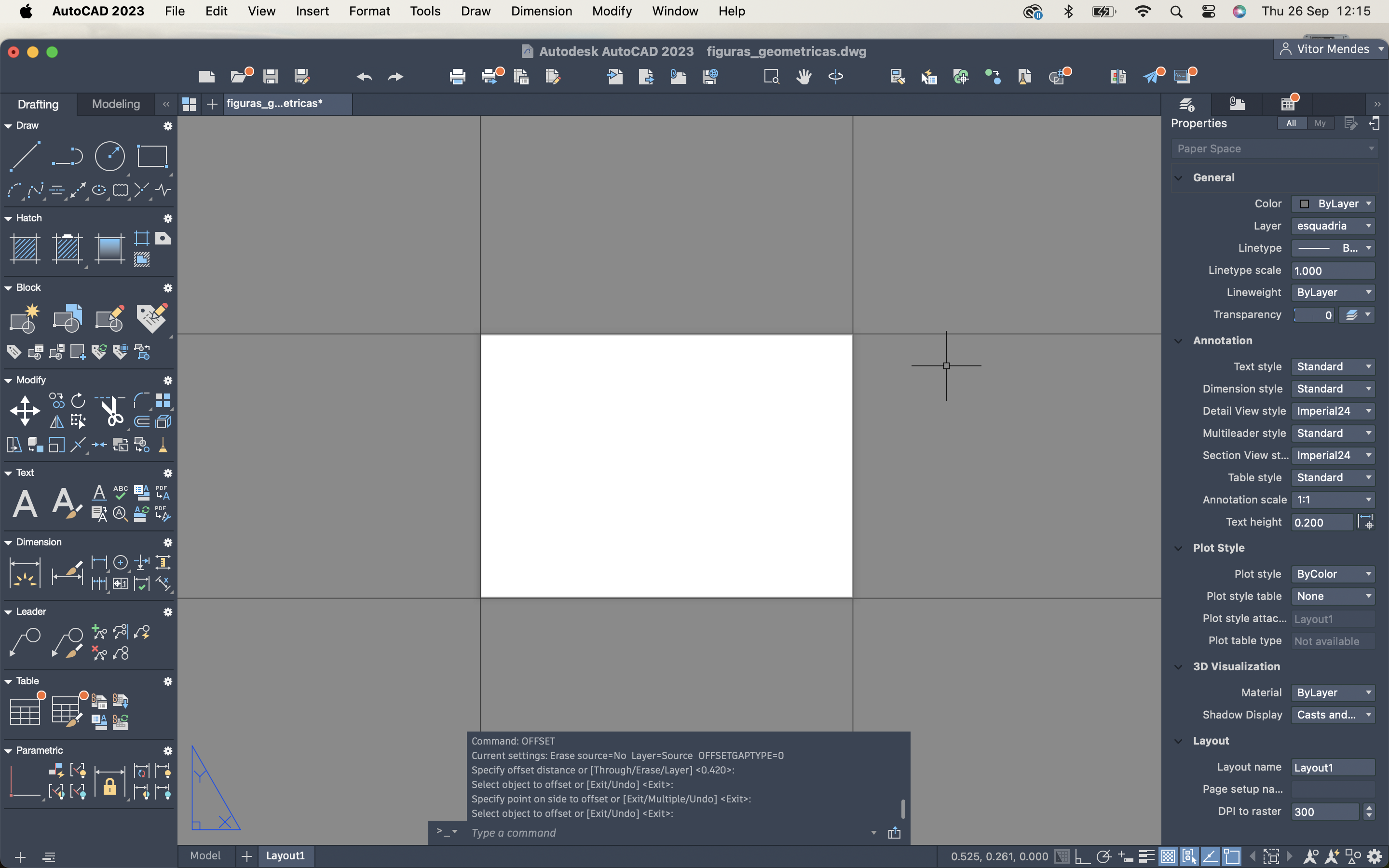Open the Vitor Mendes account button
The width and height of the screenshot is (1389, 868).
[1332, 49]
